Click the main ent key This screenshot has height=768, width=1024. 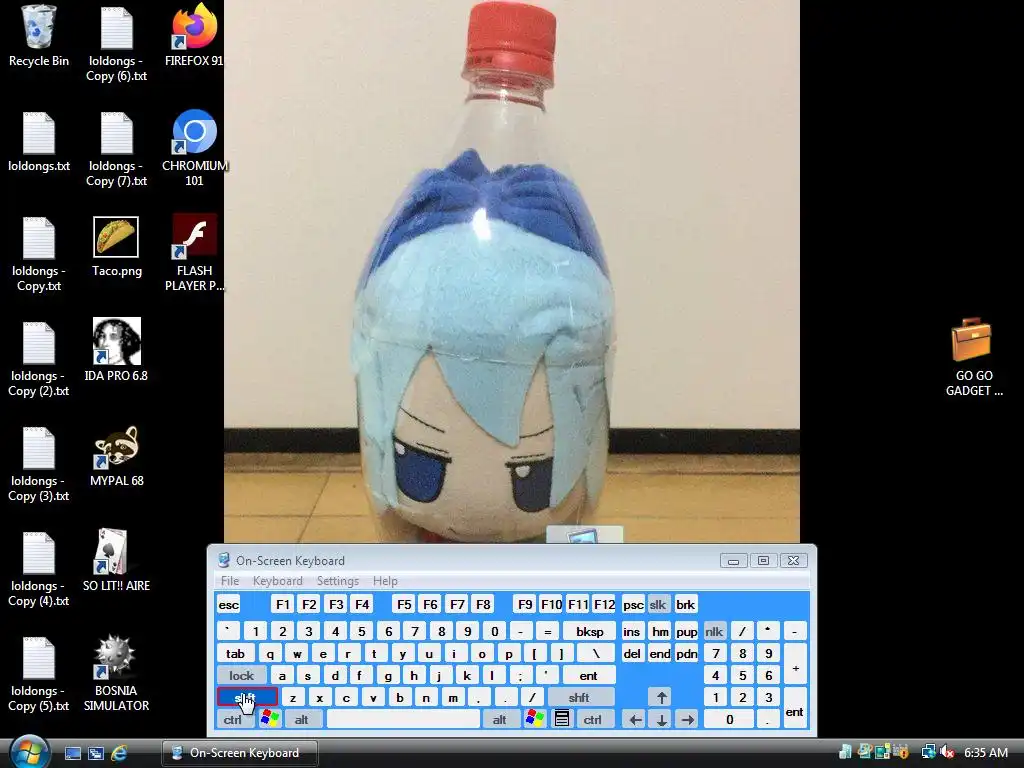pyautogui.click(x=588, y=675)
